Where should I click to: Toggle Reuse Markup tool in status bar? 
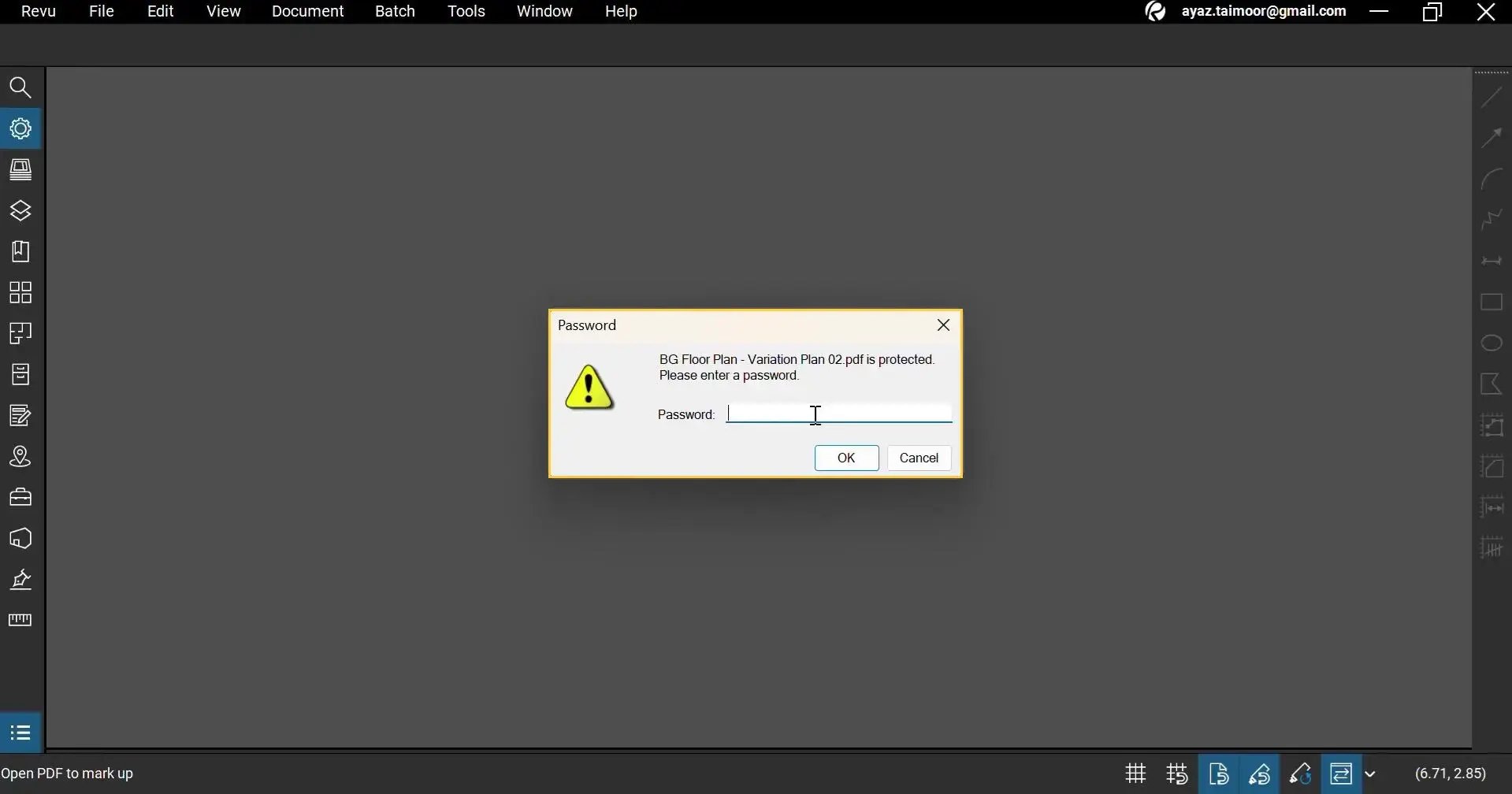coord(1300,774)
